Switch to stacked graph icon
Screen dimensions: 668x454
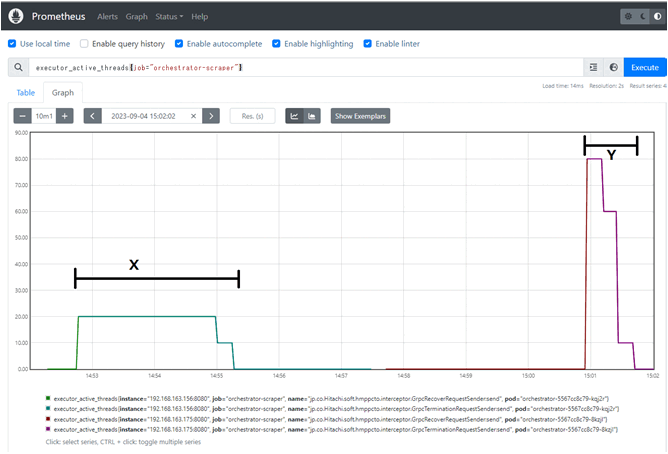click(312, 116)
